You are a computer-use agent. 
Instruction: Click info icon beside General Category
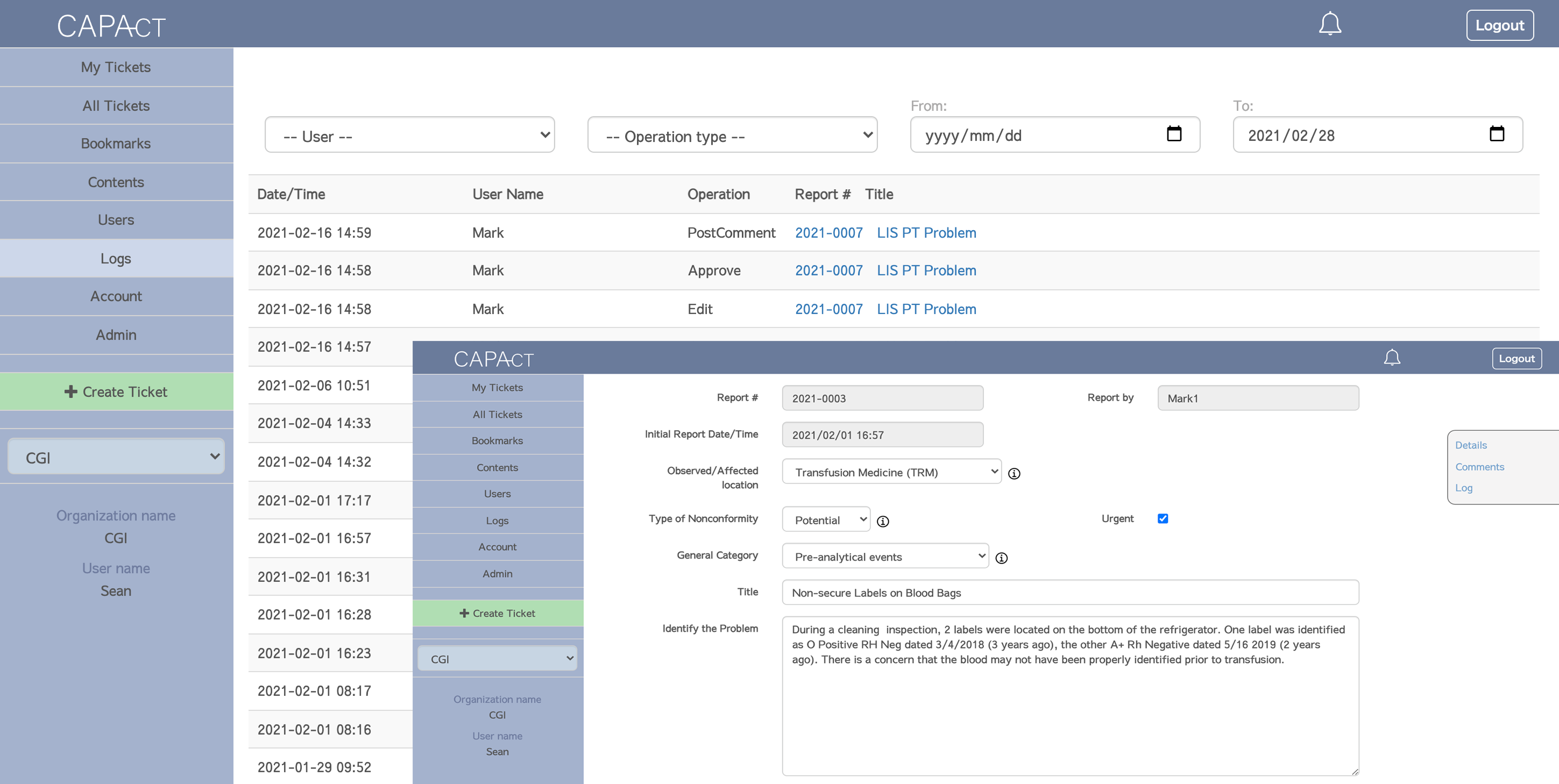(1002, 558)
